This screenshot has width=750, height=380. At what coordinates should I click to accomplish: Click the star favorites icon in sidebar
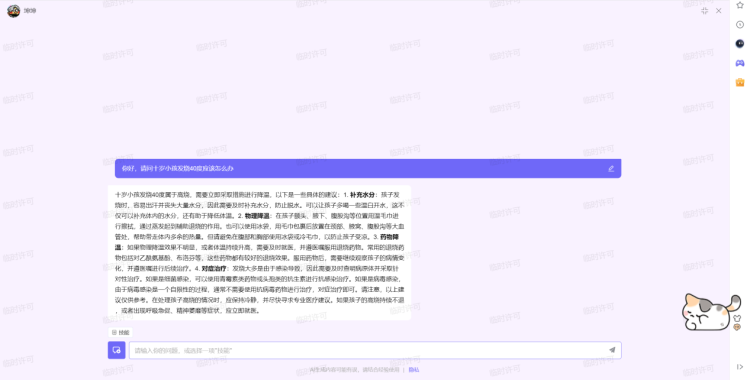[x=740, y=5]
